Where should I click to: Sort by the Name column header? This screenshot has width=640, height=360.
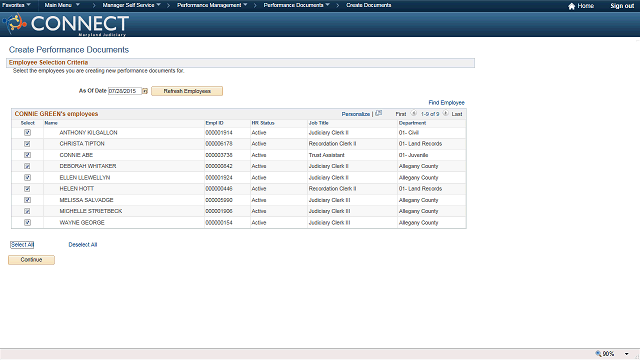click(51, 123)
